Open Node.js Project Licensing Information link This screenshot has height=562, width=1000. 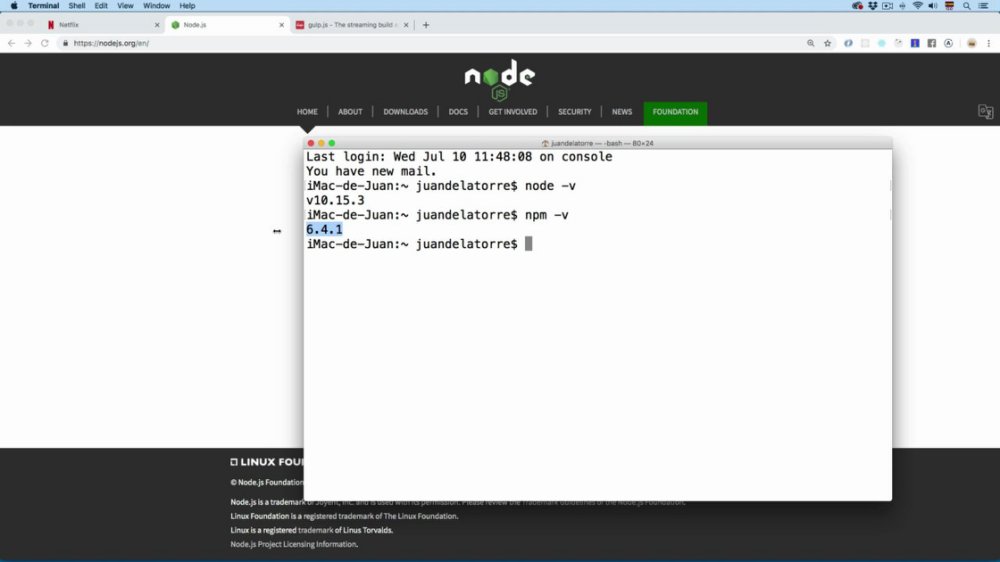coord(294,544)
